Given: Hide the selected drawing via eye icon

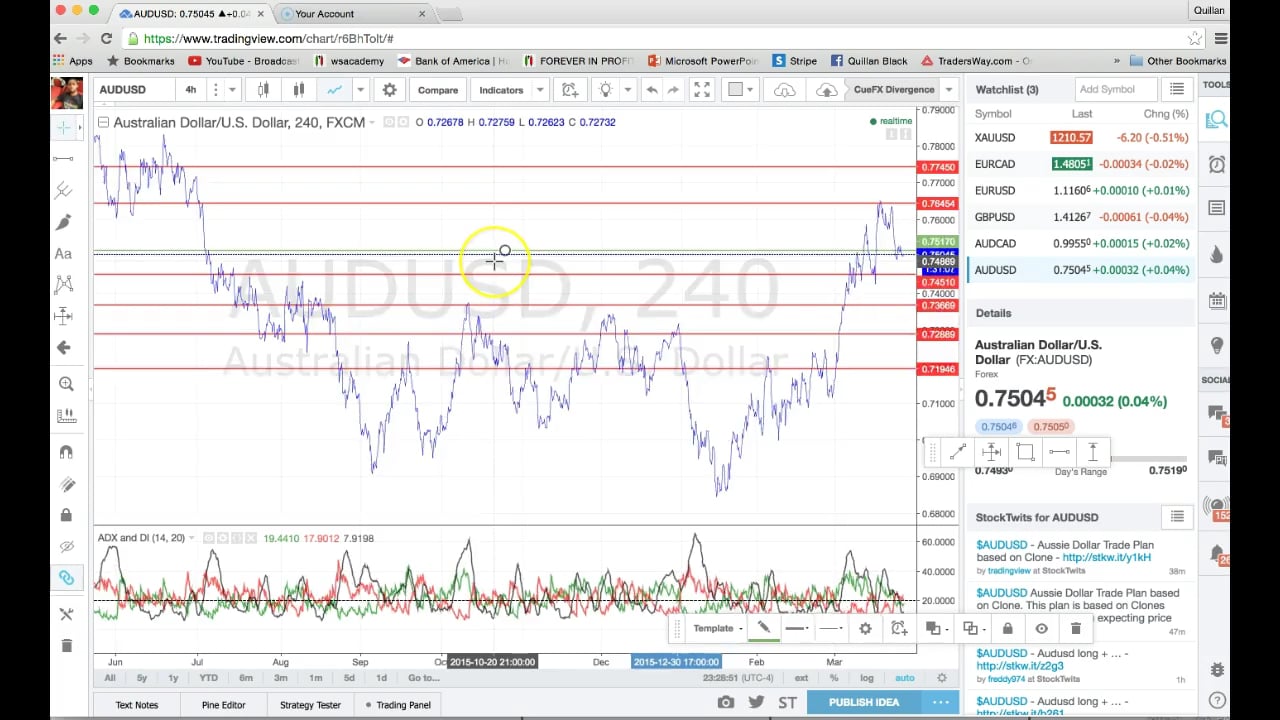Looking at the screenshot, I should [1041, 628].
